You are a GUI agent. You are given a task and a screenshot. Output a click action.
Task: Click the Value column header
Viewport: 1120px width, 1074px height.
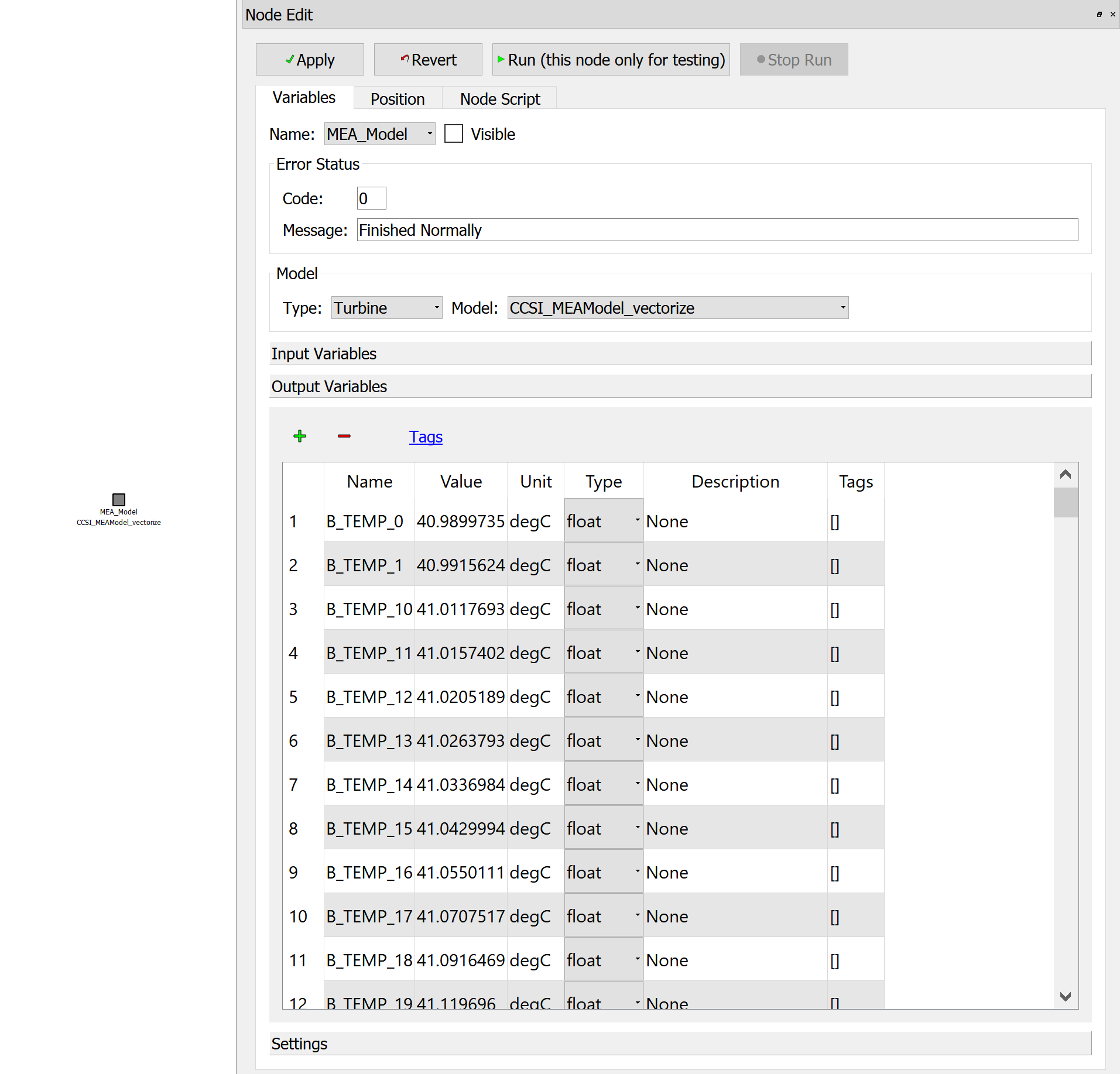(461, 481)
